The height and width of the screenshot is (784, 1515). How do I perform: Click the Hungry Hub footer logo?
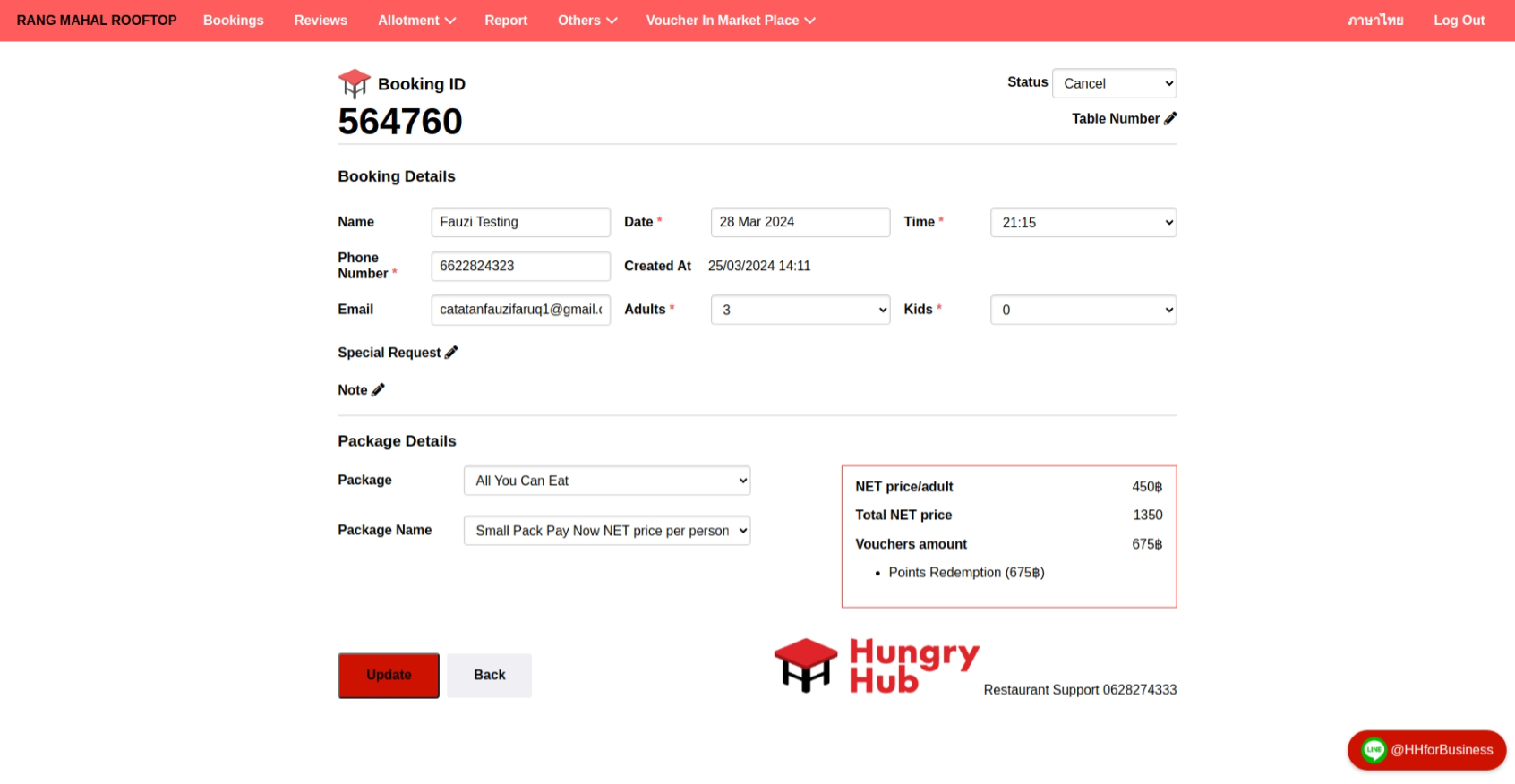pos(877,667)
